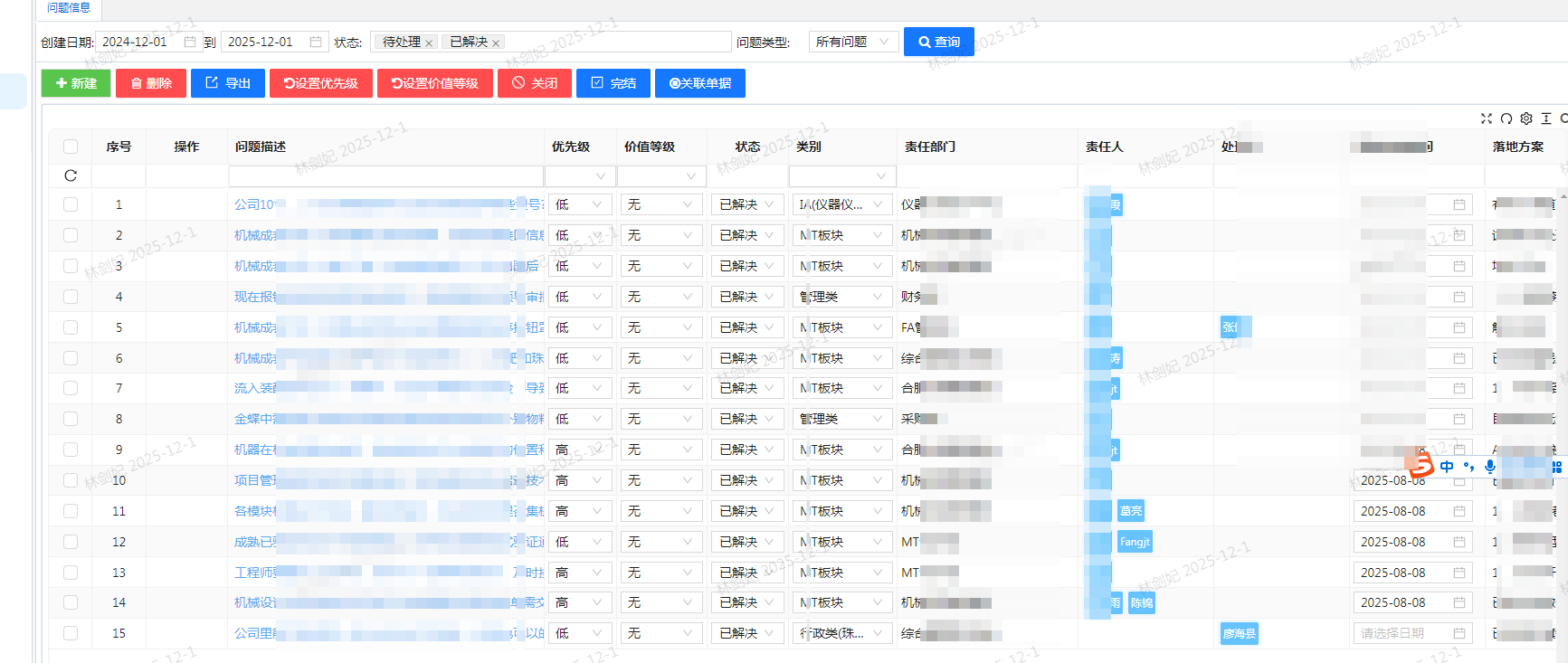
Task: Open row 15 category 行政类 dropdown
Action: coord(842,633)
